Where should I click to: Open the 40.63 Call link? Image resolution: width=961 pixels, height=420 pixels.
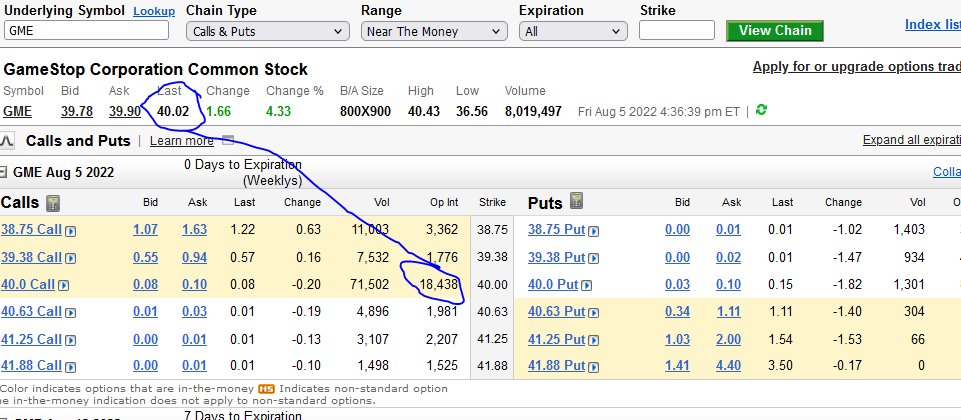click(31, 311)
